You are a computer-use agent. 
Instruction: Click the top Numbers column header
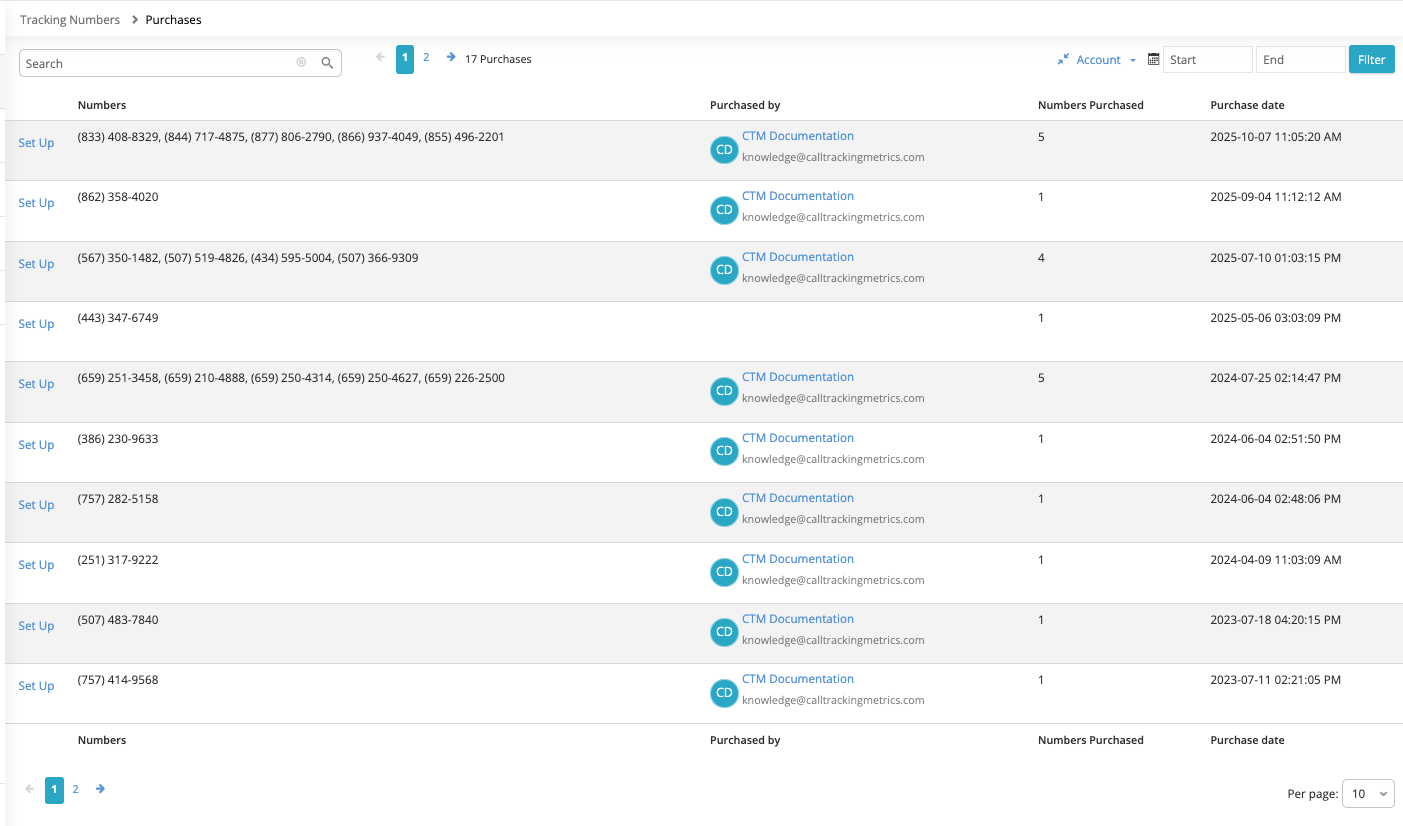[102, 105]
